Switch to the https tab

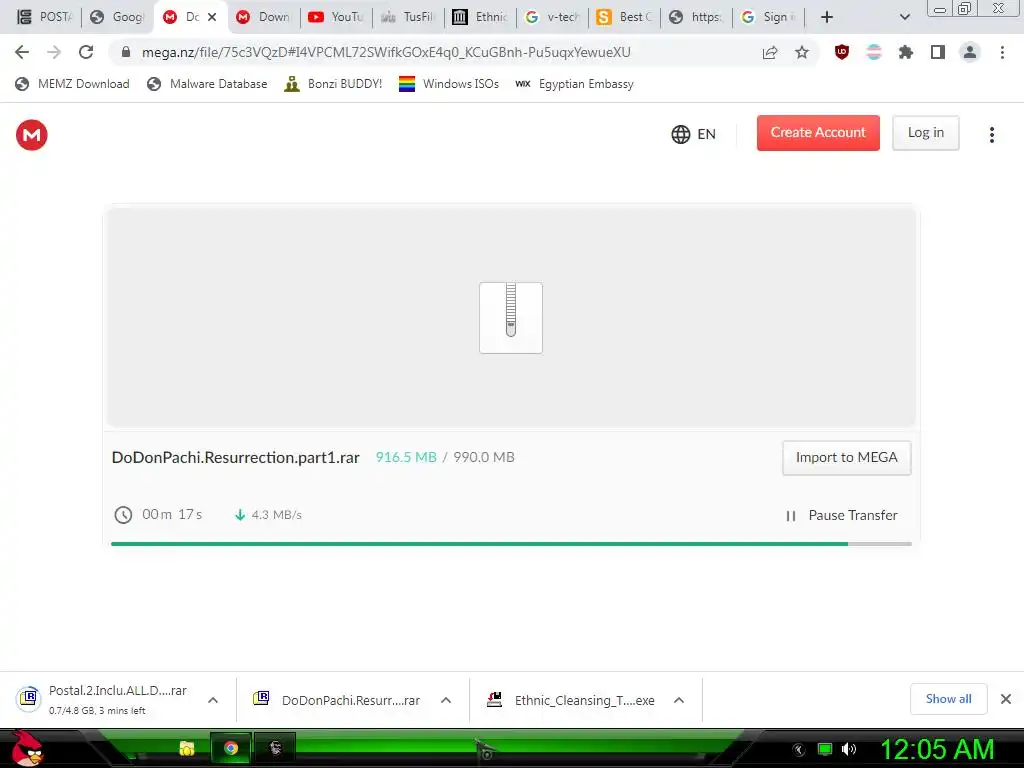click(x=696, y=17)
